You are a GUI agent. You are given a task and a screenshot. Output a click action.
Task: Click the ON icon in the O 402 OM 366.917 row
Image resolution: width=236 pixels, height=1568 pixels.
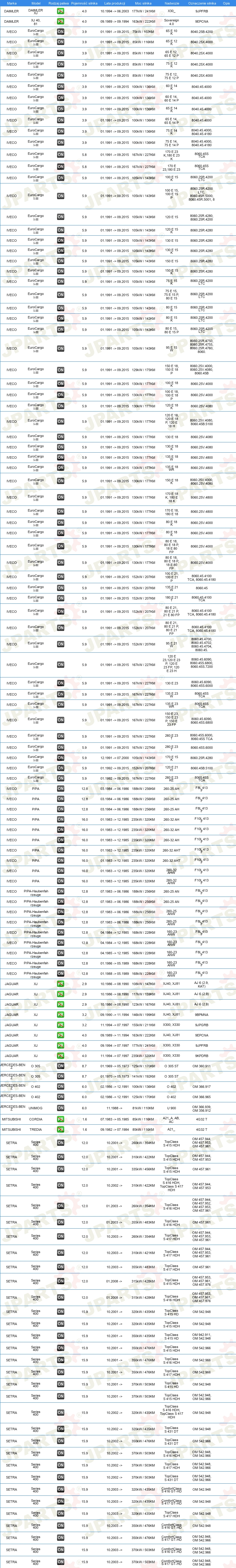coord(60,1087)
